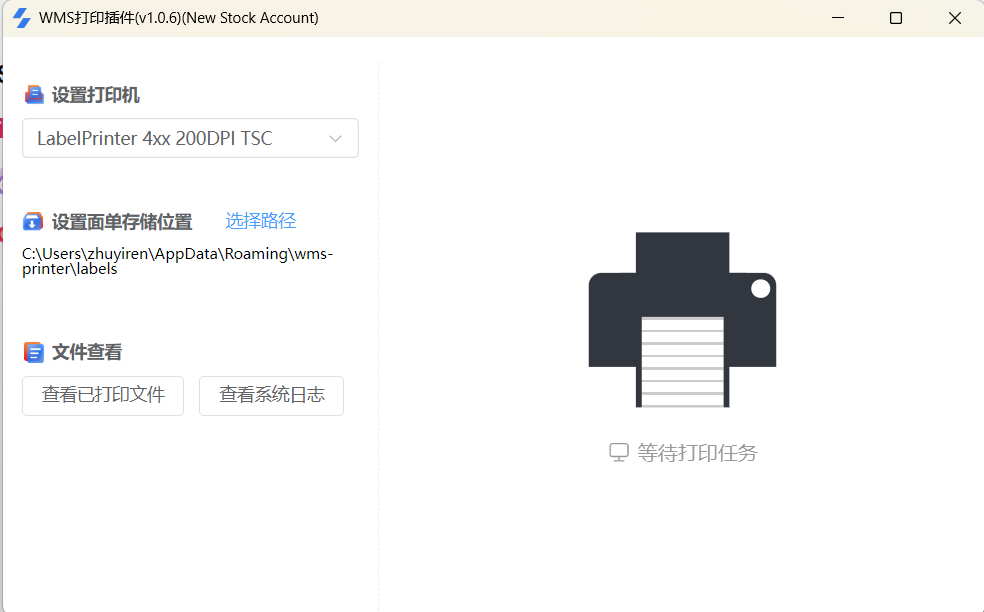Click the WMS app logo in title bar
This screenshot has height=612, width=984.
[20, 18]
